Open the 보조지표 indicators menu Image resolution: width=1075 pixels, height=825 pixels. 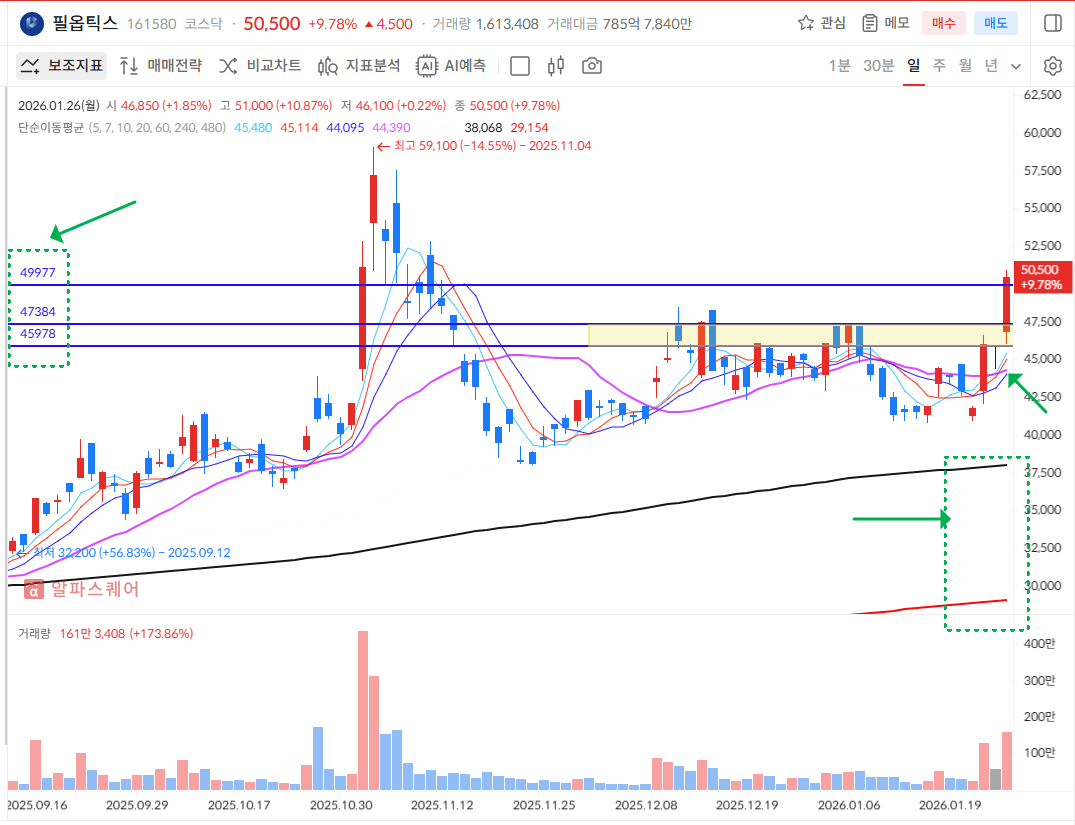pyautogui.click(x=62, y=66)
